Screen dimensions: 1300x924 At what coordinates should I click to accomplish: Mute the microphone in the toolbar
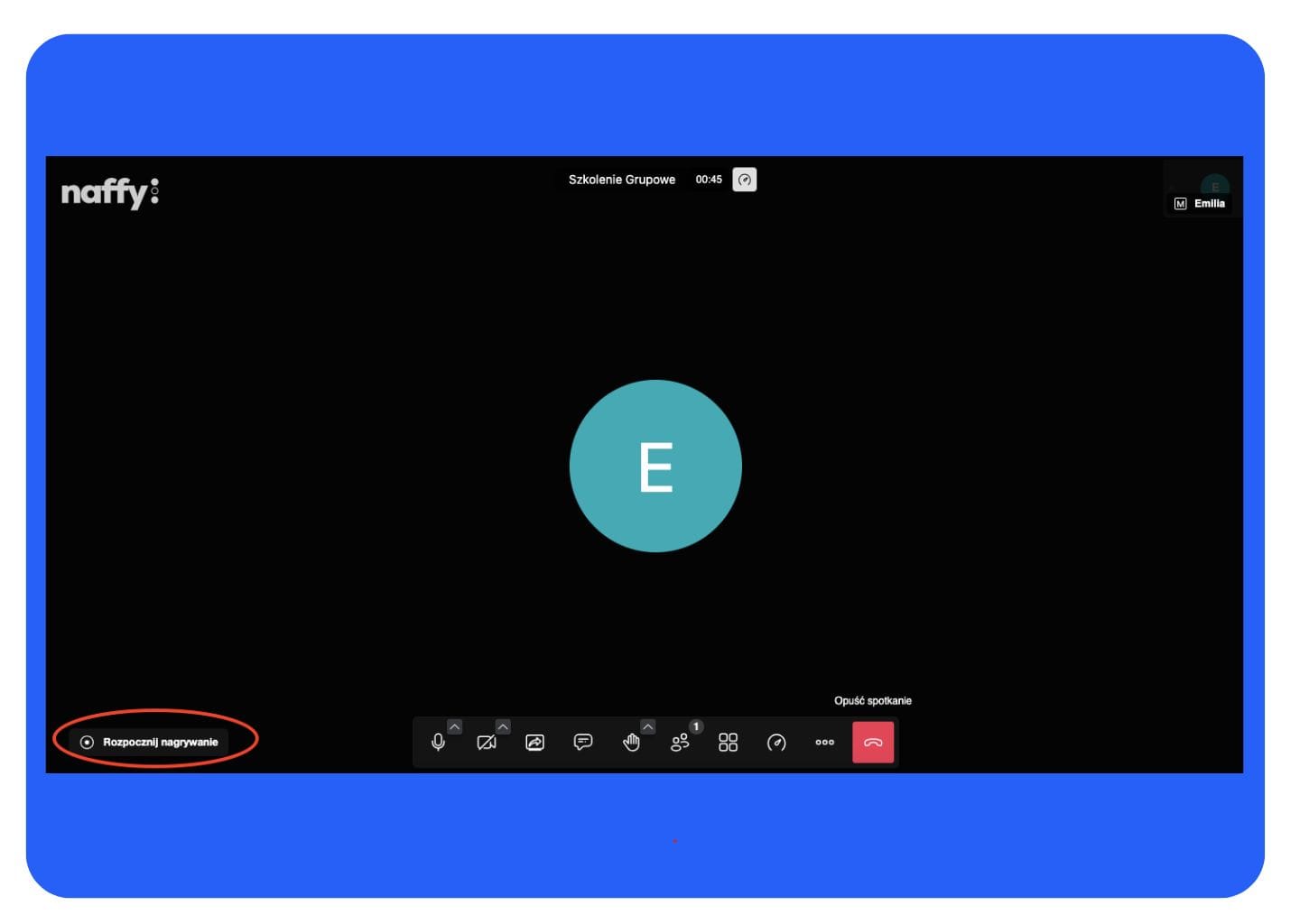pyautogui.click(x=438, y=743)
